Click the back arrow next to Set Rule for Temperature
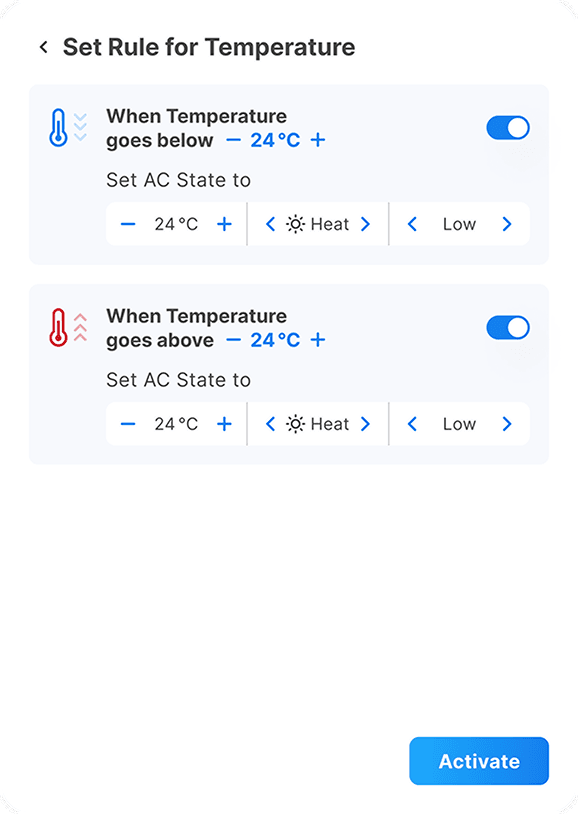The image size is (578, 815). (42, 46)
